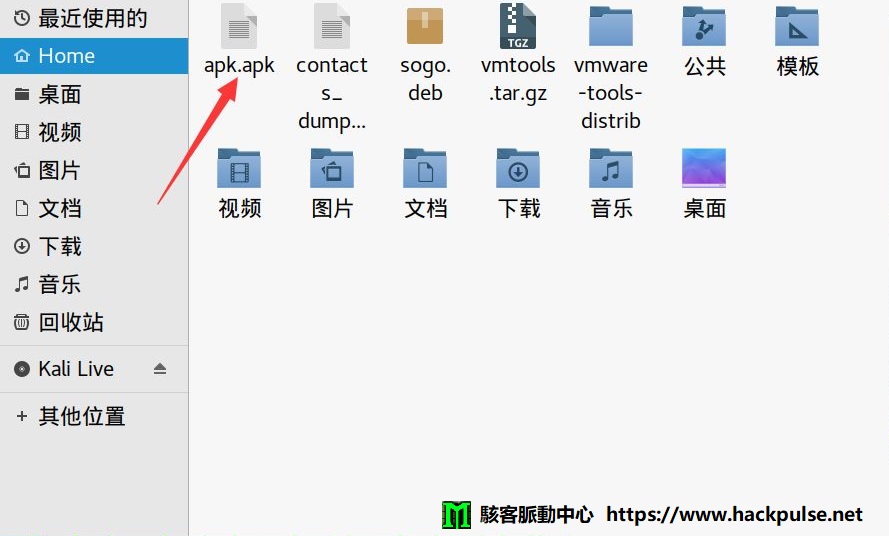
Task: Open the 公共 public folder icon
Action: pos(703,27)
